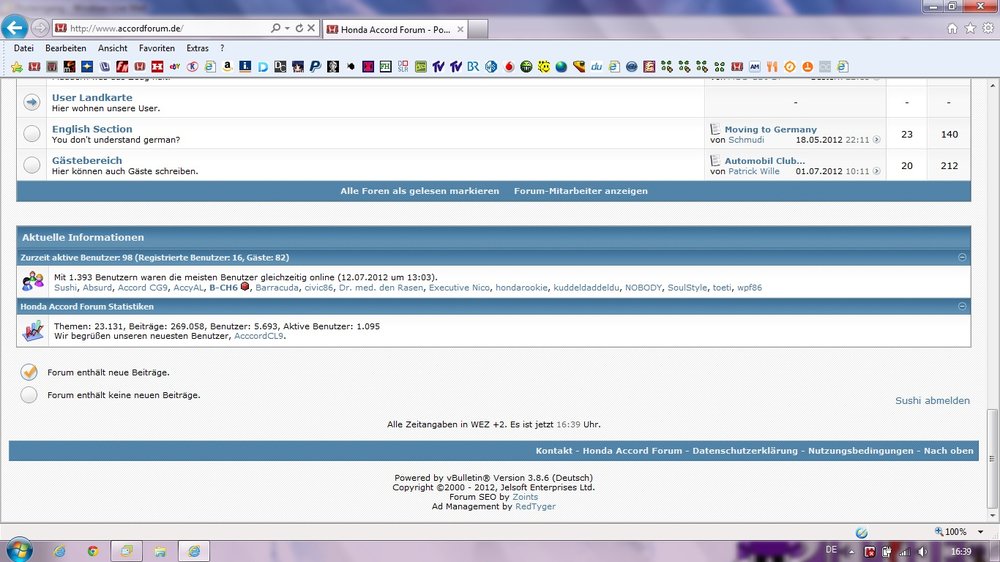Click the Amazon favorites bar icon

point(228,67)
